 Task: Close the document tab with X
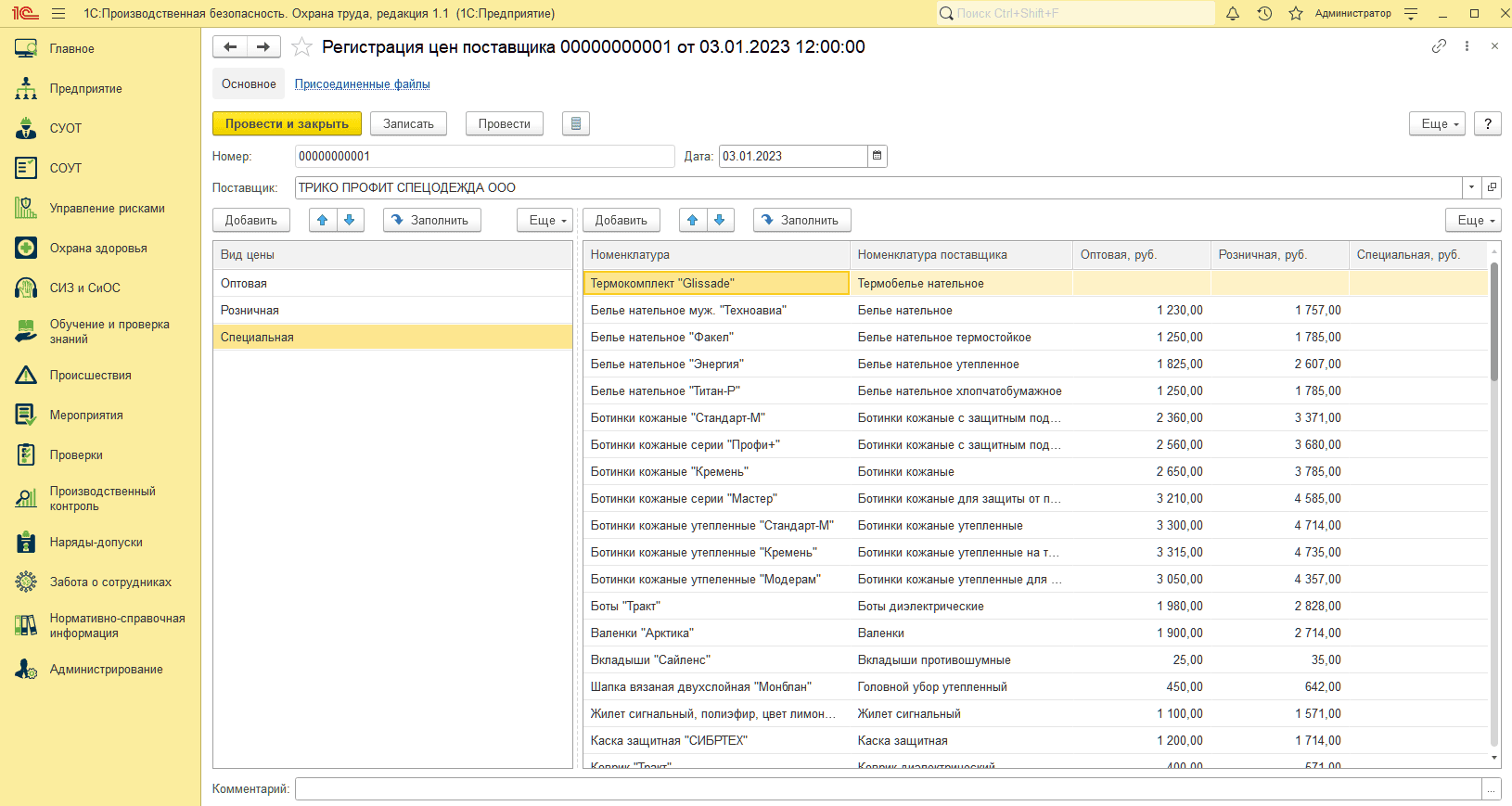point(1494,45)
